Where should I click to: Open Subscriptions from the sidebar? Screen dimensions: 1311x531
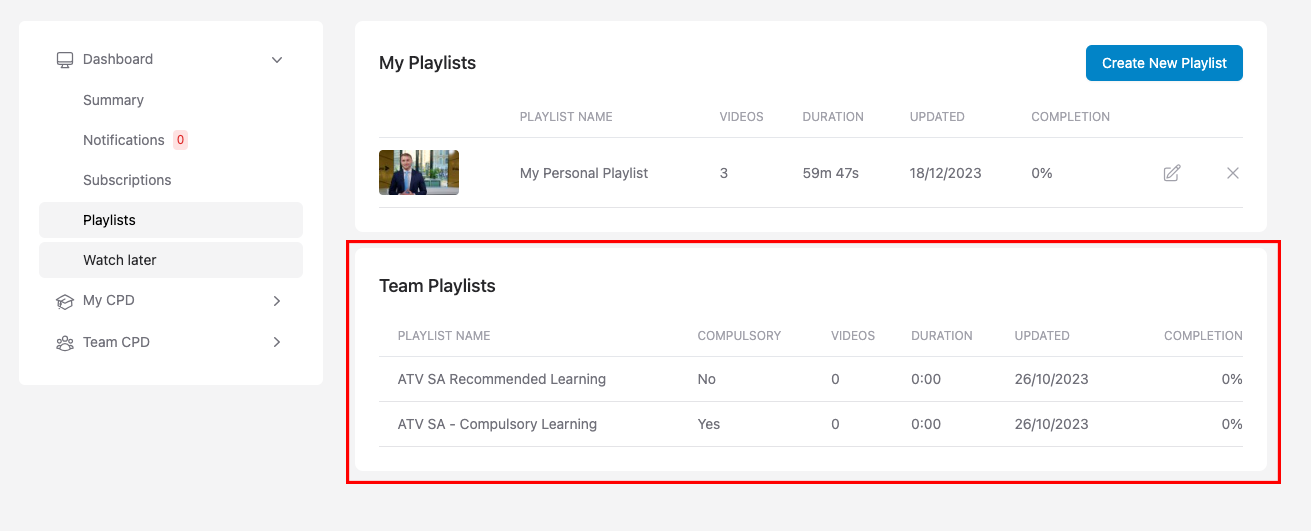pos(127,180)
